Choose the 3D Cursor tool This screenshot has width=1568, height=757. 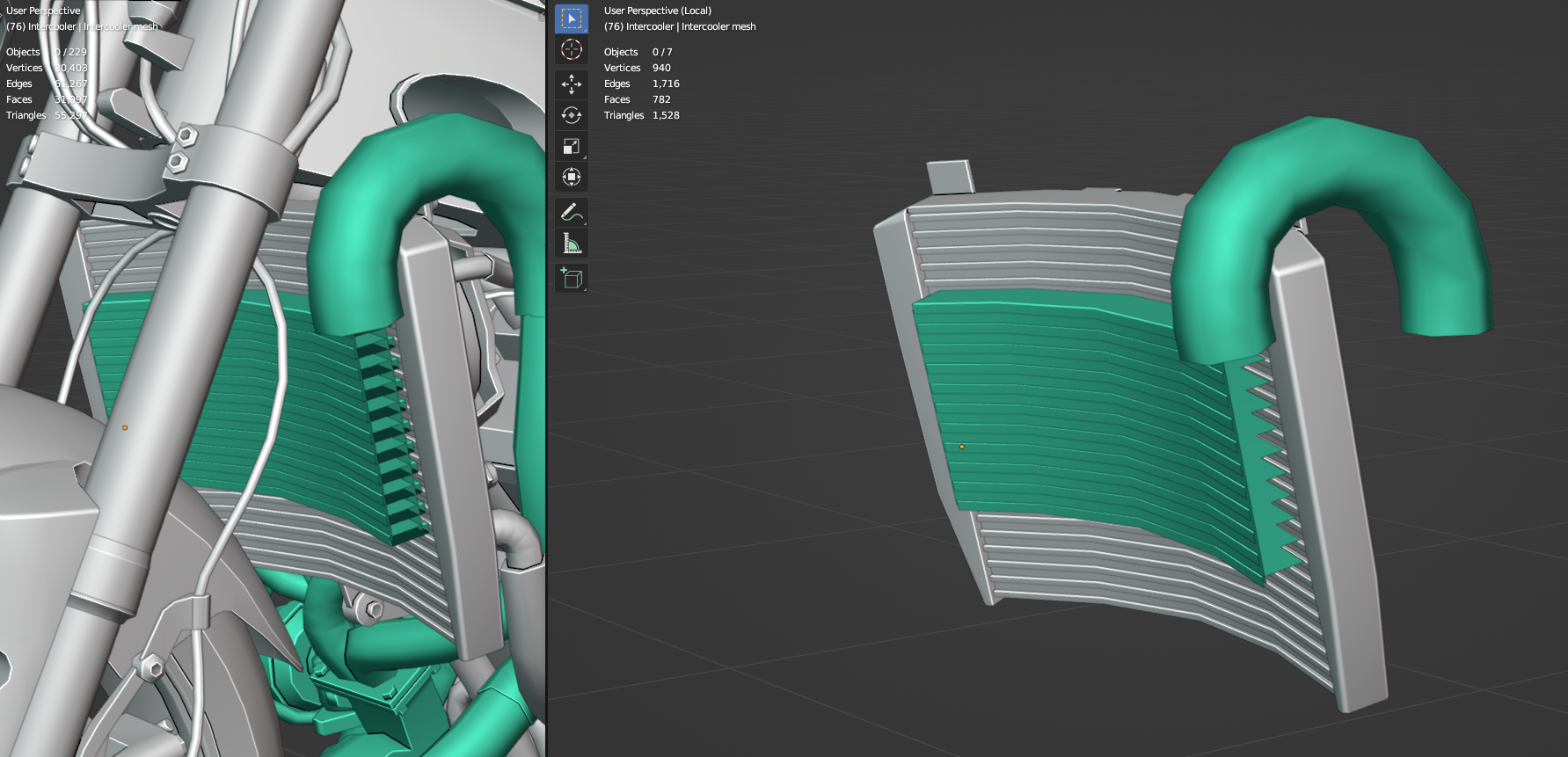571,50
